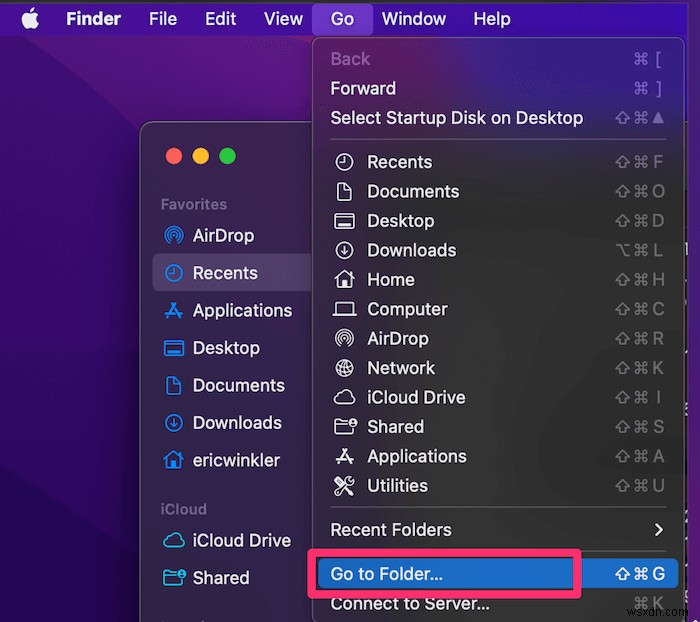Click Computer text in Go menu

point(407,309)
